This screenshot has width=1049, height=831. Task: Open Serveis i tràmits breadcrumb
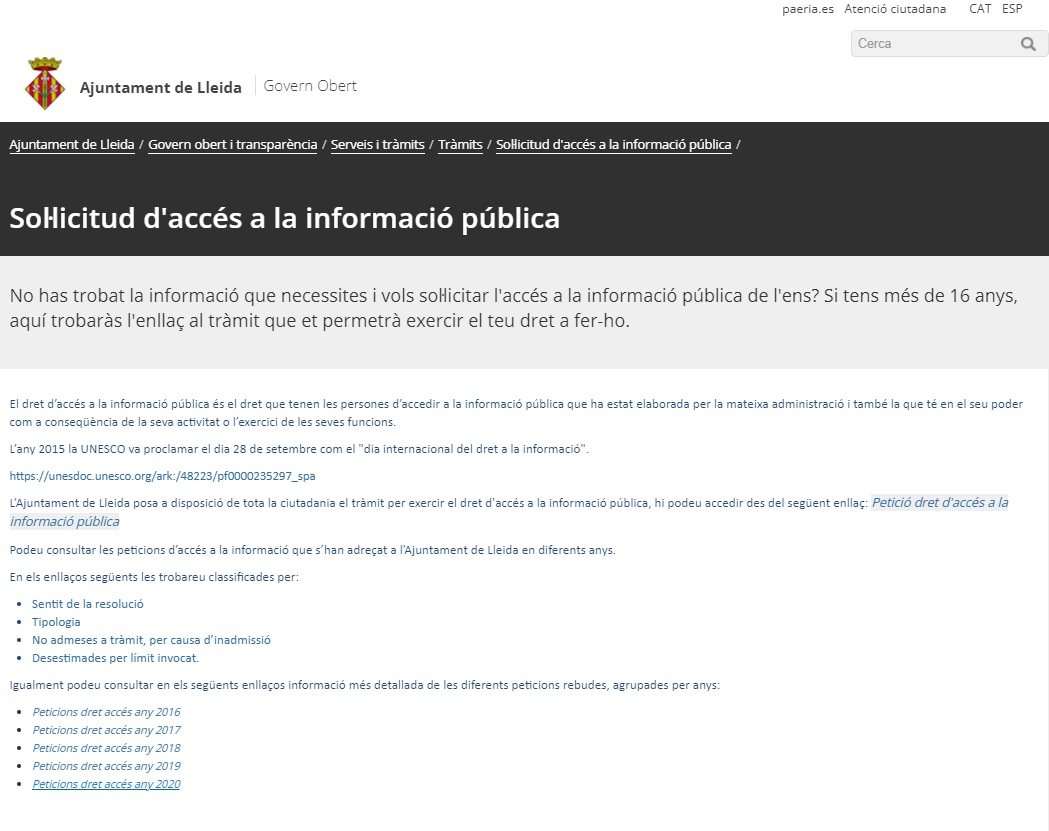[x=378, y=144]
